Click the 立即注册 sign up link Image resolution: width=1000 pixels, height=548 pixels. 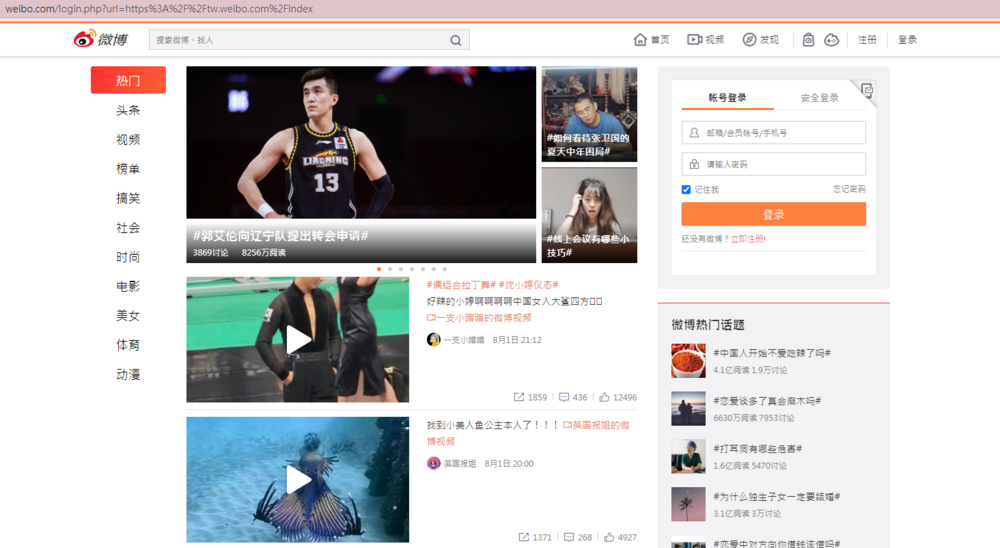coord(748,239)
